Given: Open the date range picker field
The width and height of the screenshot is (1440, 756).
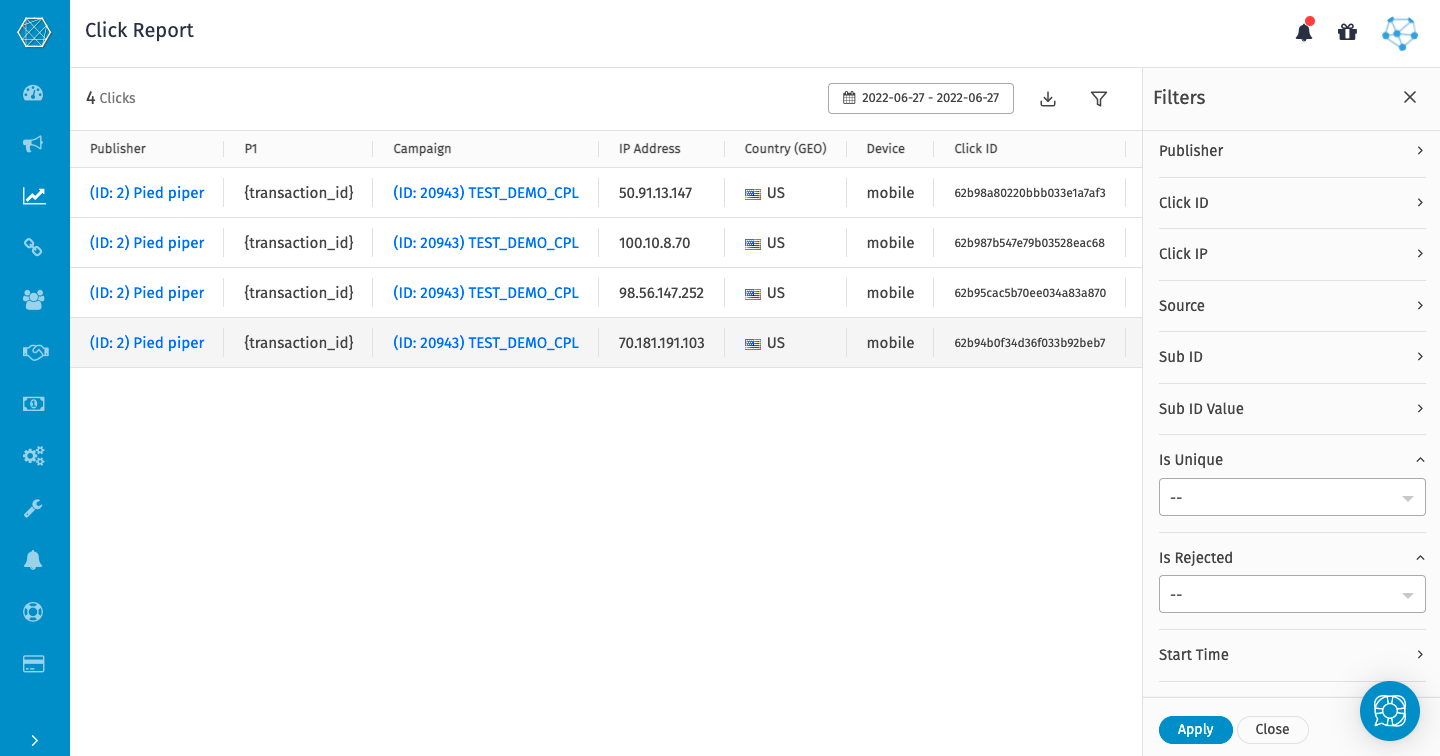Looking at the screenshot, I should tap(921, 98).
